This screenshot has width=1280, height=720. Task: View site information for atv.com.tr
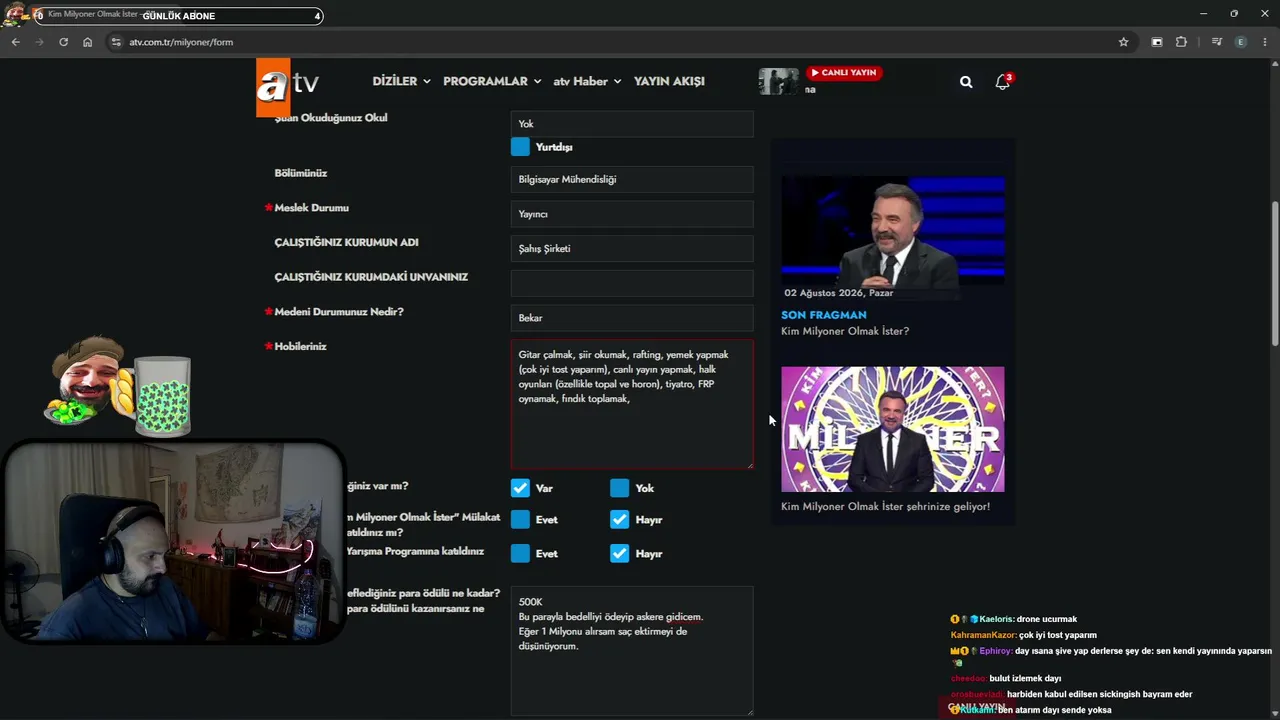[x=116, y=42]
